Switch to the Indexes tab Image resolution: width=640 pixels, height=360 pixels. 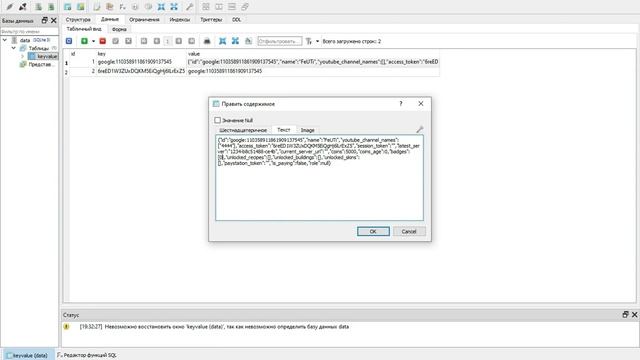point(180,20)
